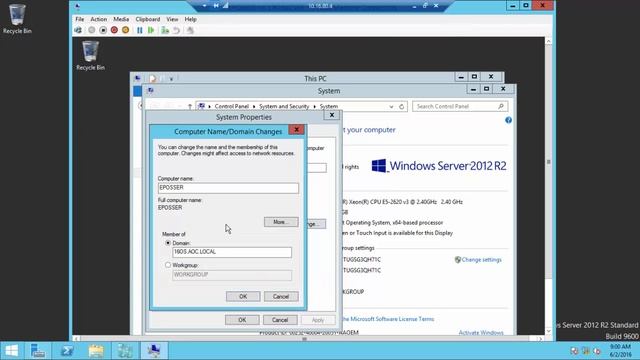This screenshot has width=640, height=360.
Task: Close the Computer Name/Domain Changes dialog
Action: 296,130
